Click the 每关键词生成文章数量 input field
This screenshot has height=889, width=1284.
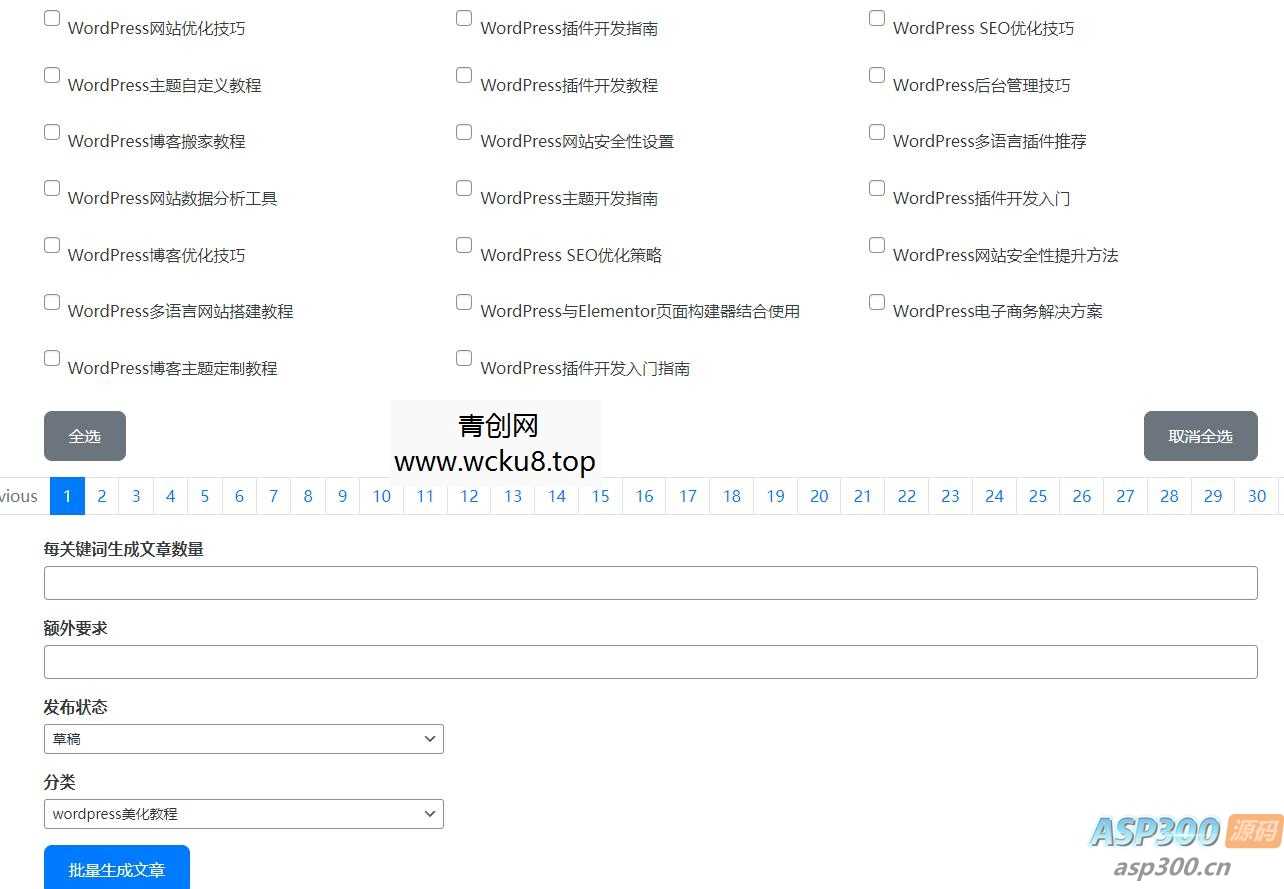click(x=650, y=582)
